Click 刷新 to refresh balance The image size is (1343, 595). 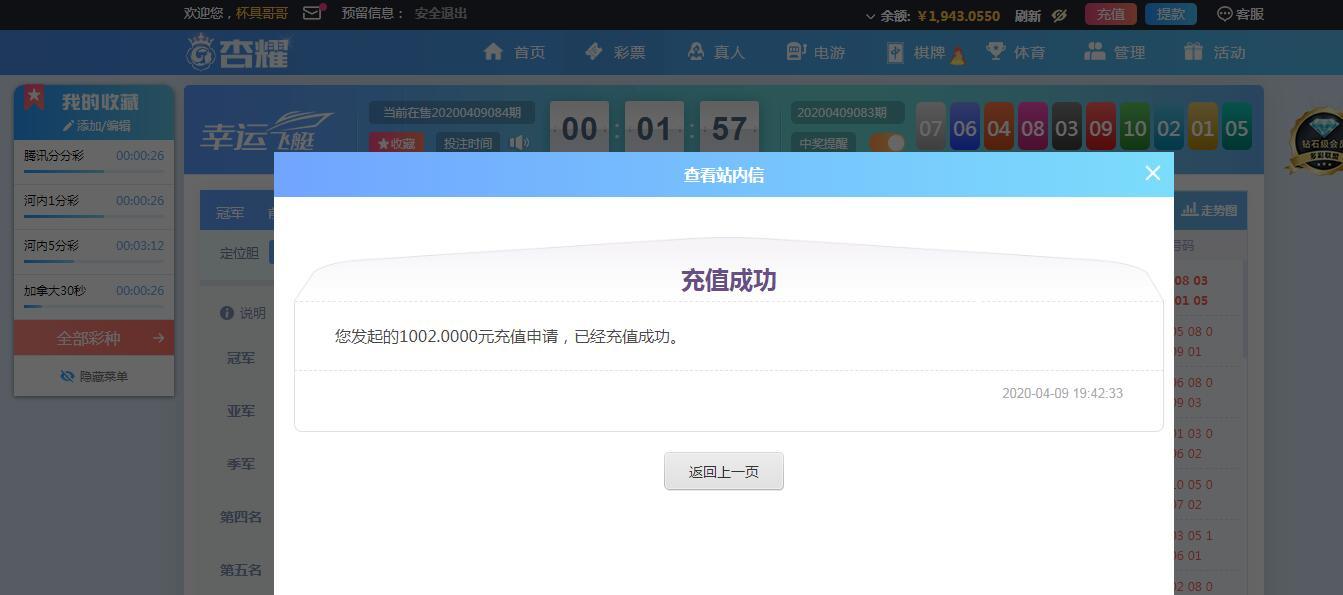pyautogui.click(x=1027, y=15)
